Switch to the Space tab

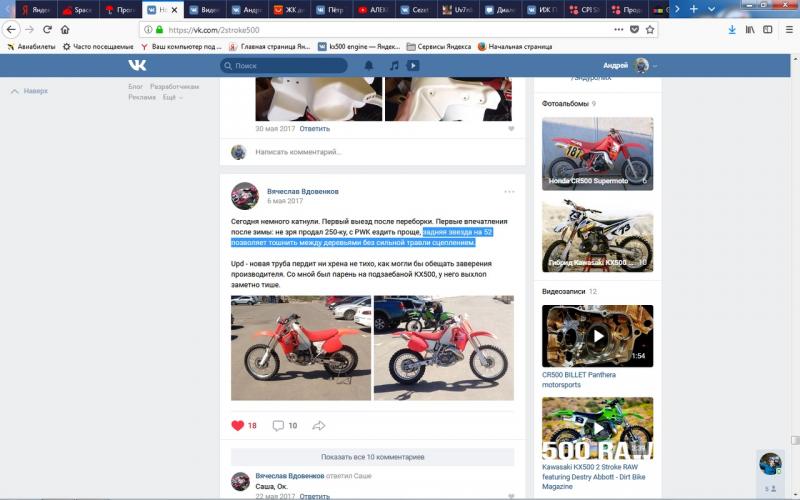(x=77, y=10)
